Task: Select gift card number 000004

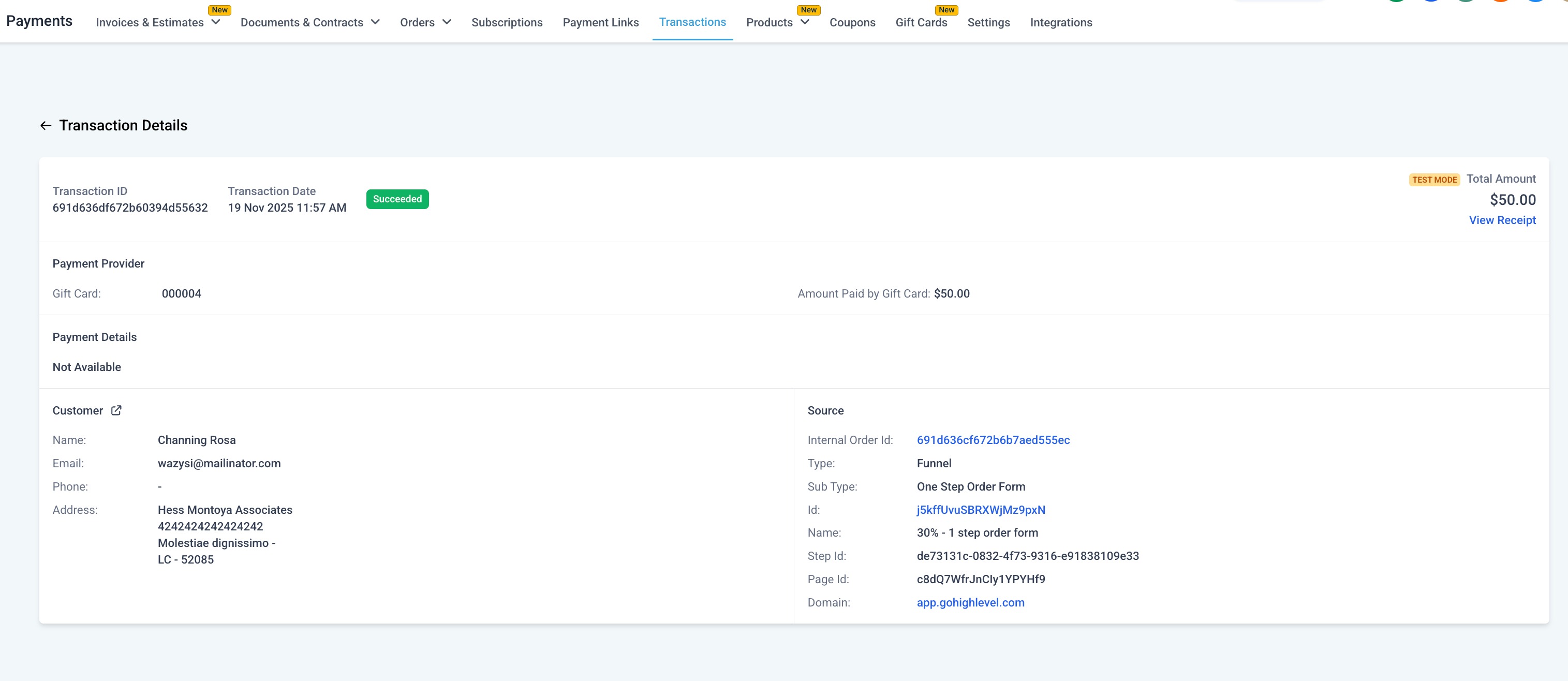Action: pos(181,293)
